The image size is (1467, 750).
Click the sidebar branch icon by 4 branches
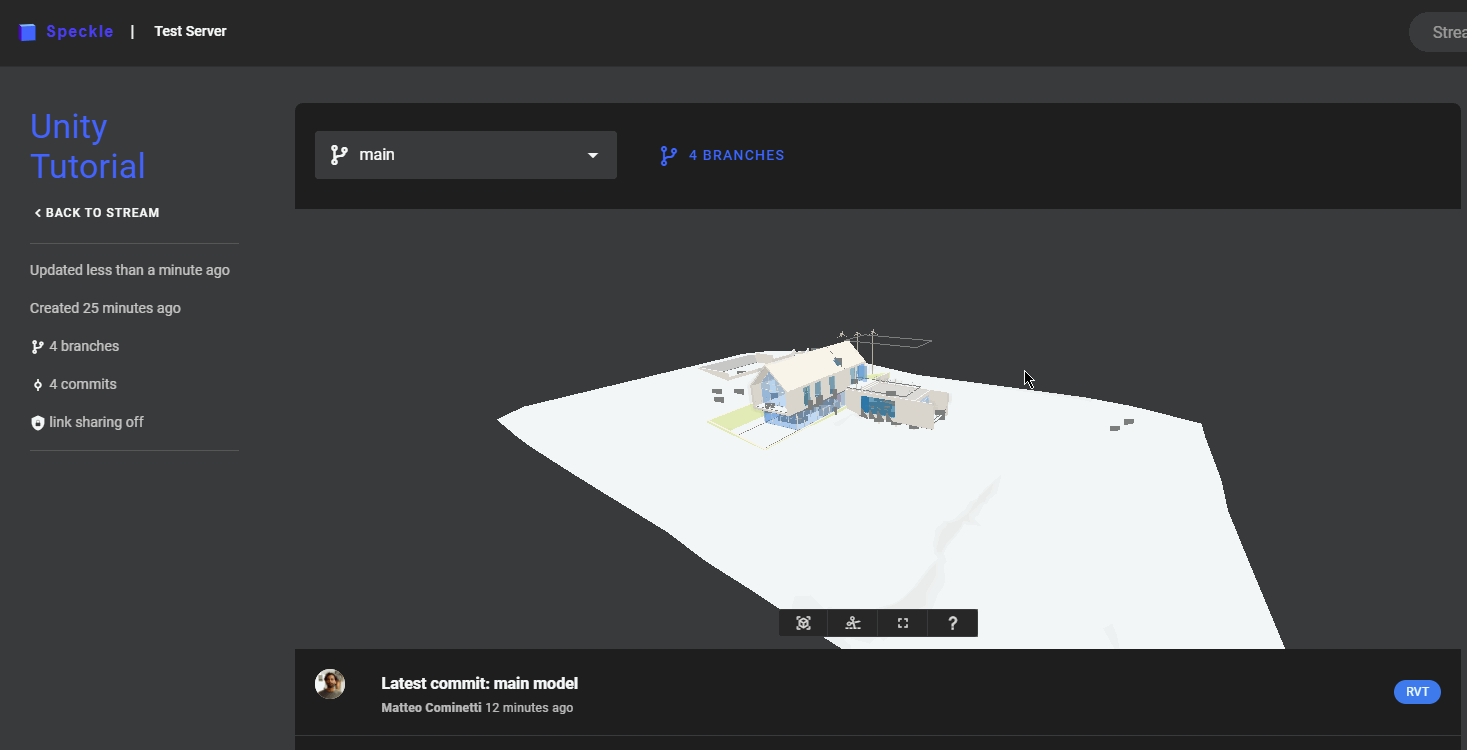[38, 347]
